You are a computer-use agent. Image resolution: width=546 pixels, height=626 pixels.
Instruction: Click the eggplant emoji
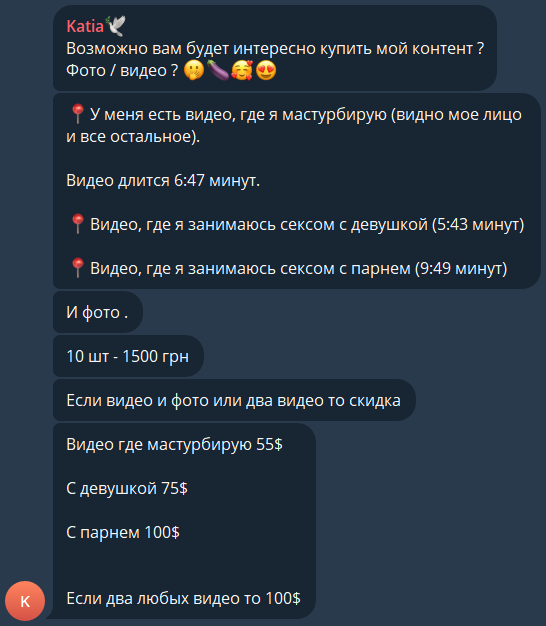click(x=218, y=71)
